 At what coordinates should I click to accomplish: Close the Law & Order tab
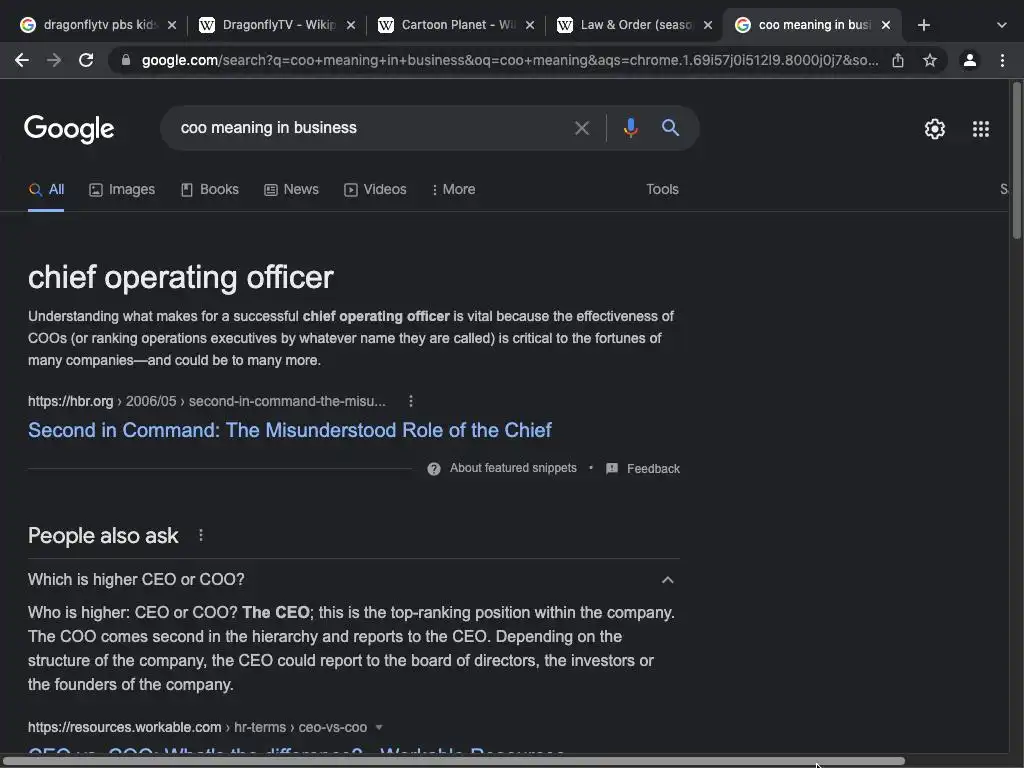point(708,25)
